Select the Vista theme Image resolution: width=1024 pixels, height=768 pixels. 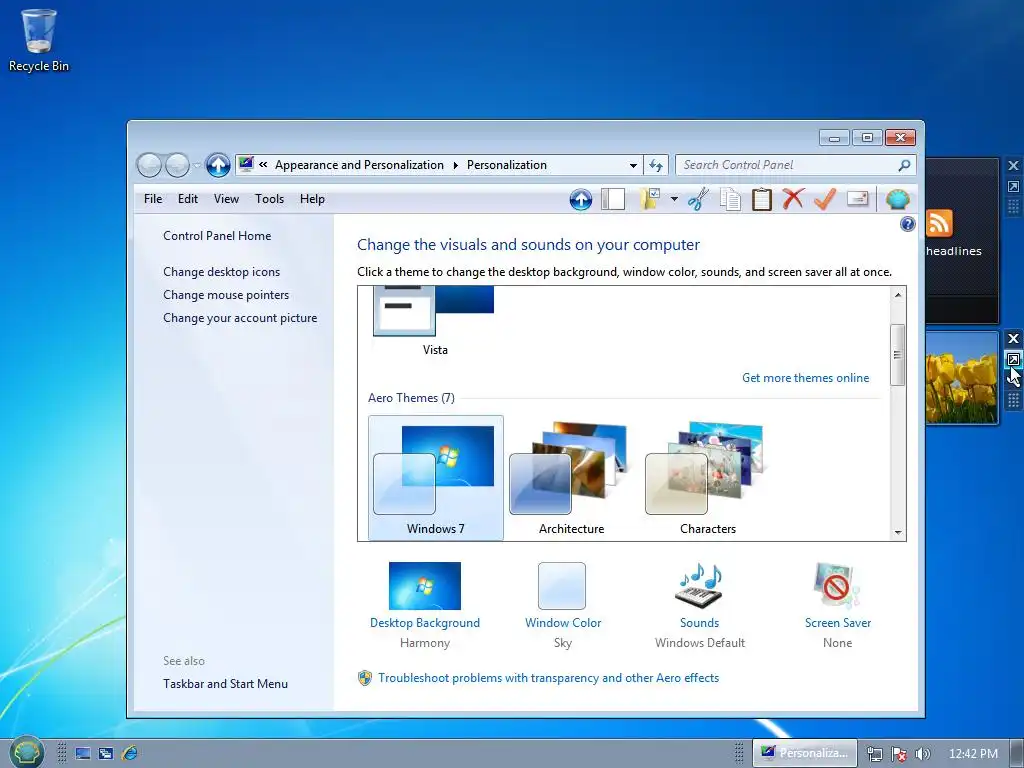[x=436, y=321]
